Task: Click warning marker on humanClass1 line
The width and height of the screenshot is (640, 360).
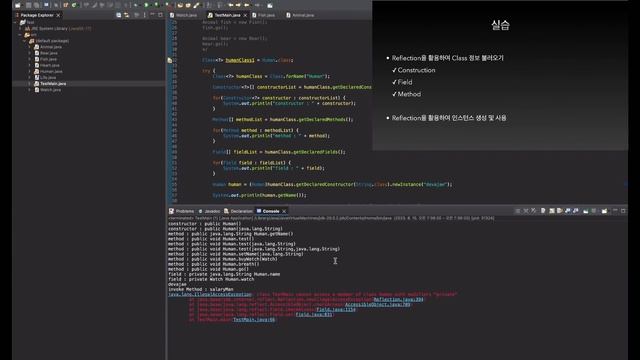Action: point(170,60)
